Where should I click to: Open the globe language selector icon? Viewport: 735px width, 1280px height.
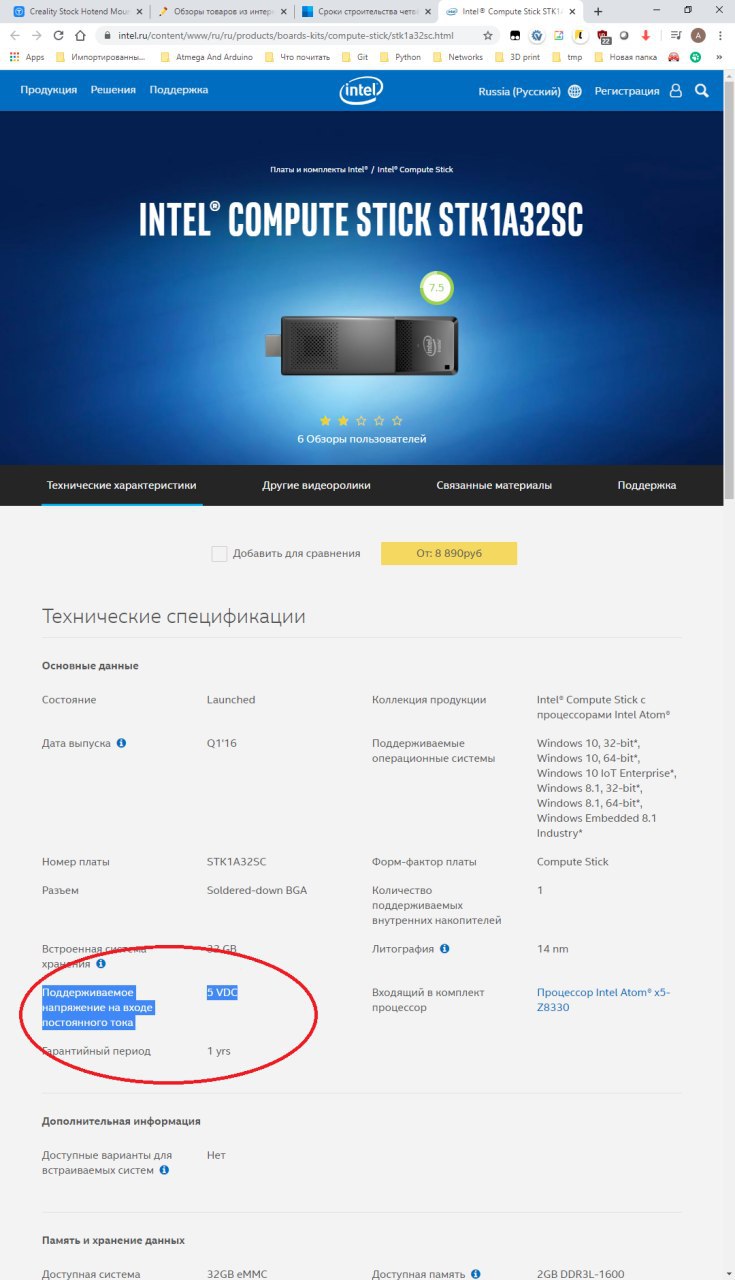(x=575, y=91)
